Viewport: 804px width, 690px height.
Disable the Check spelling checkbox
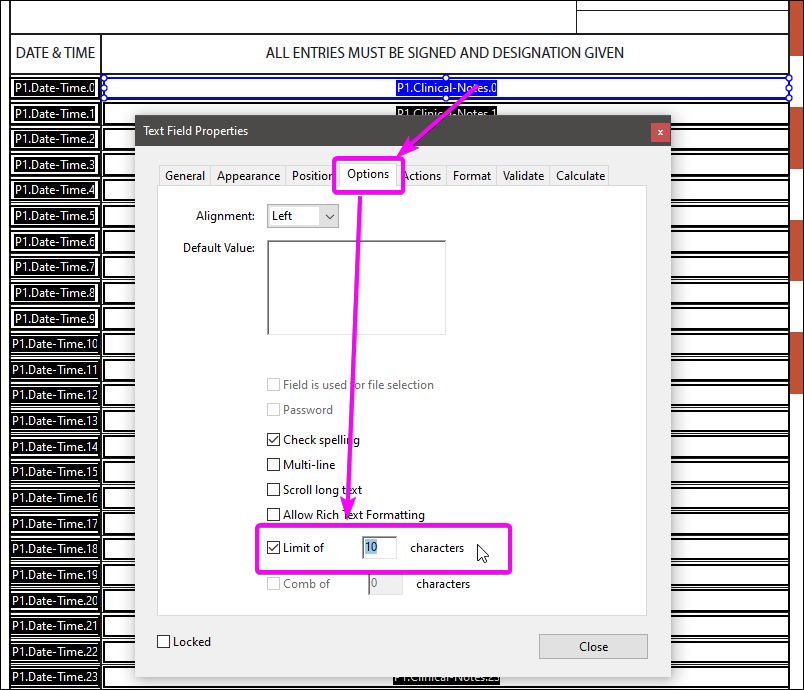(x=274, y=439)
